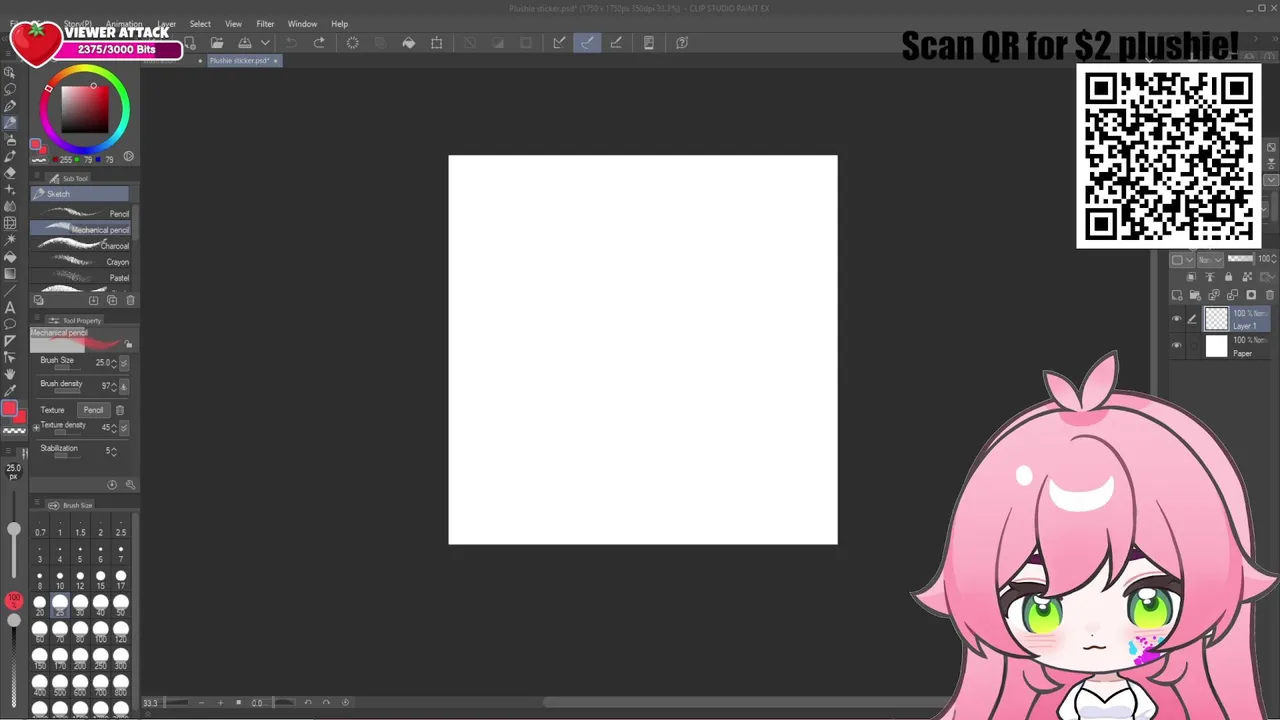Open the Window menu

click(x=302, y=24)
